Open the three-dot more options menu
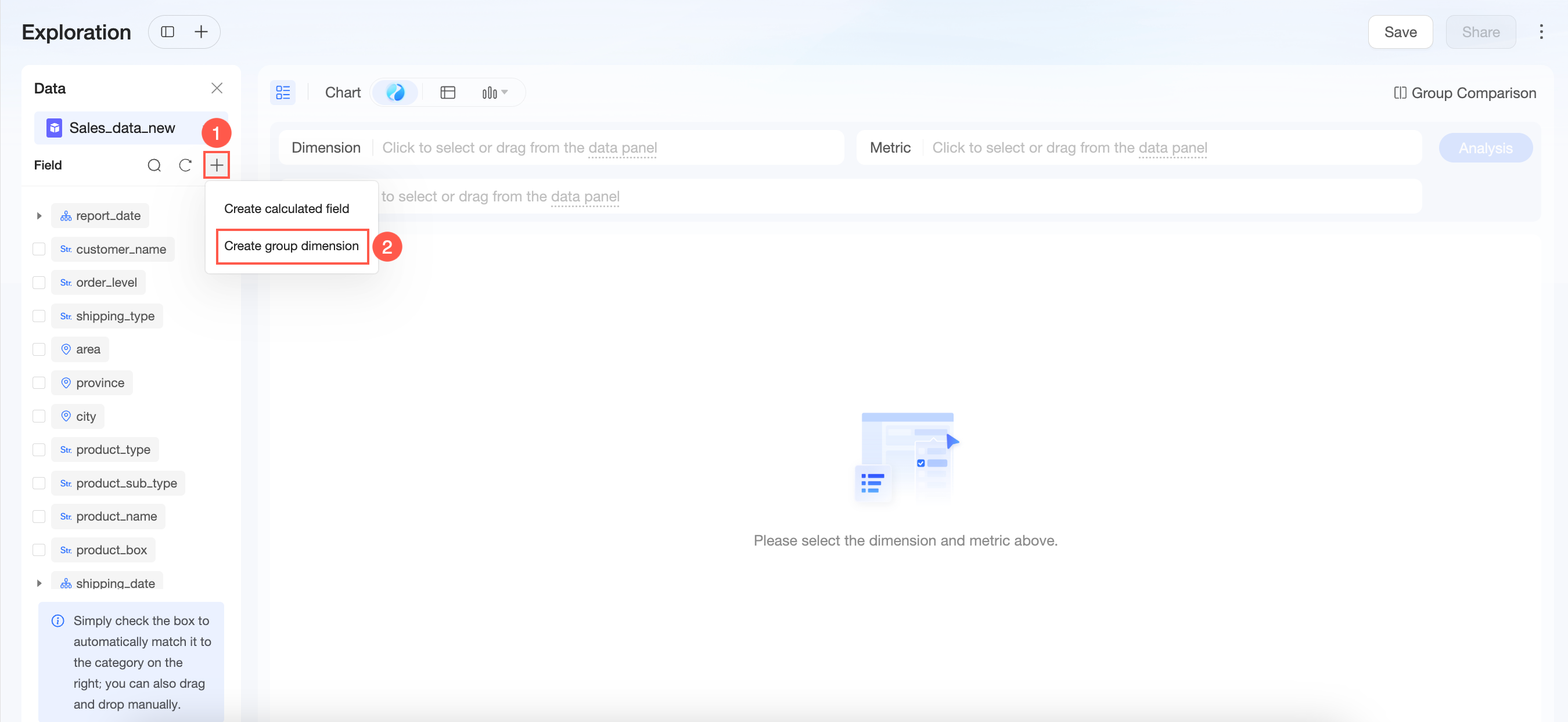 [x=1541, y=33]
